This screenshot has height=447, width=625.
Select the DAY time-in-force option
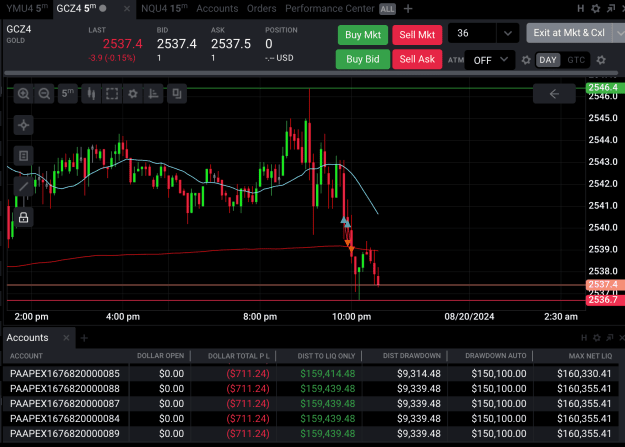tap(548, 60)
